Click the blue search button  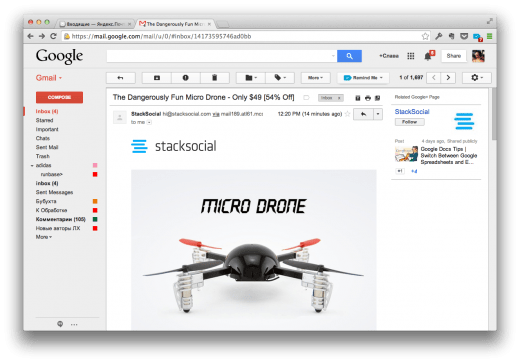pyautogui.click(x=349, y=56)
